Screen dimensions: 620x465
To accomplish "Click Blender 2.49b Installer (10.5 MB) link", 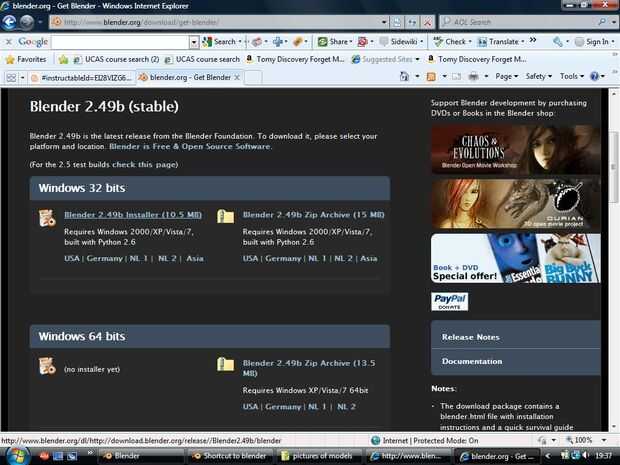I will click(133, 215).
